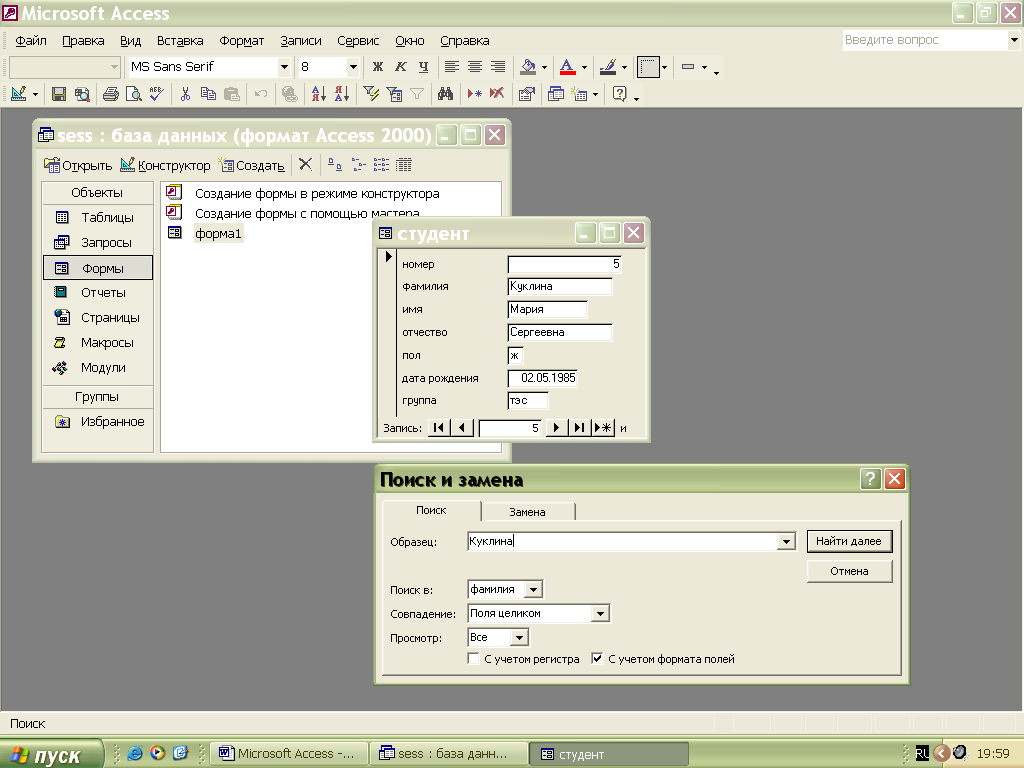Image resolution: width=1024 pixels, height=768 pixels.
Task: Select Отчеты in Objects pane
Action: click(x=97, y=293)
